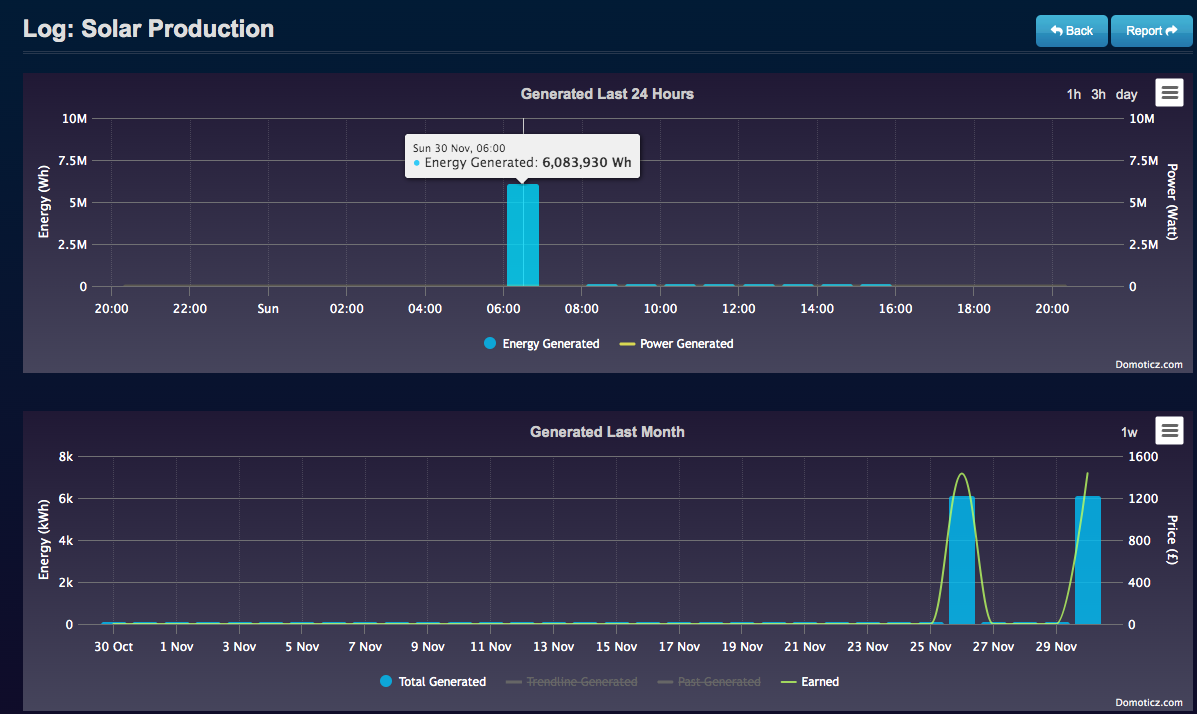Switch the 24-hour chart to 1h resolution
The width and height of the screenshot is (1197, 714).
point(1074,93)
